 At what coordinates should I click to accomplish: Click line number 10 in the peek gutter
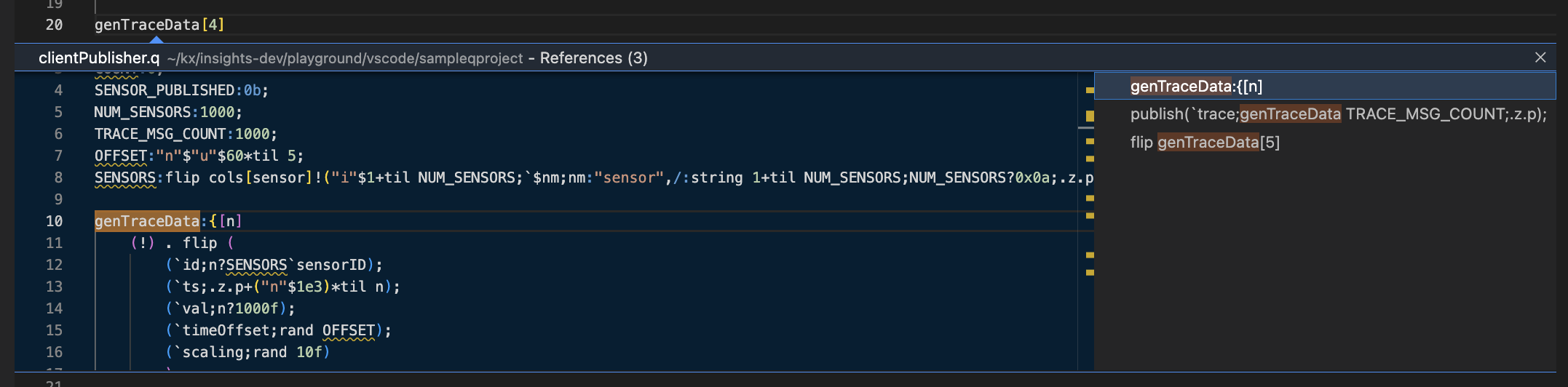(54, 221)
